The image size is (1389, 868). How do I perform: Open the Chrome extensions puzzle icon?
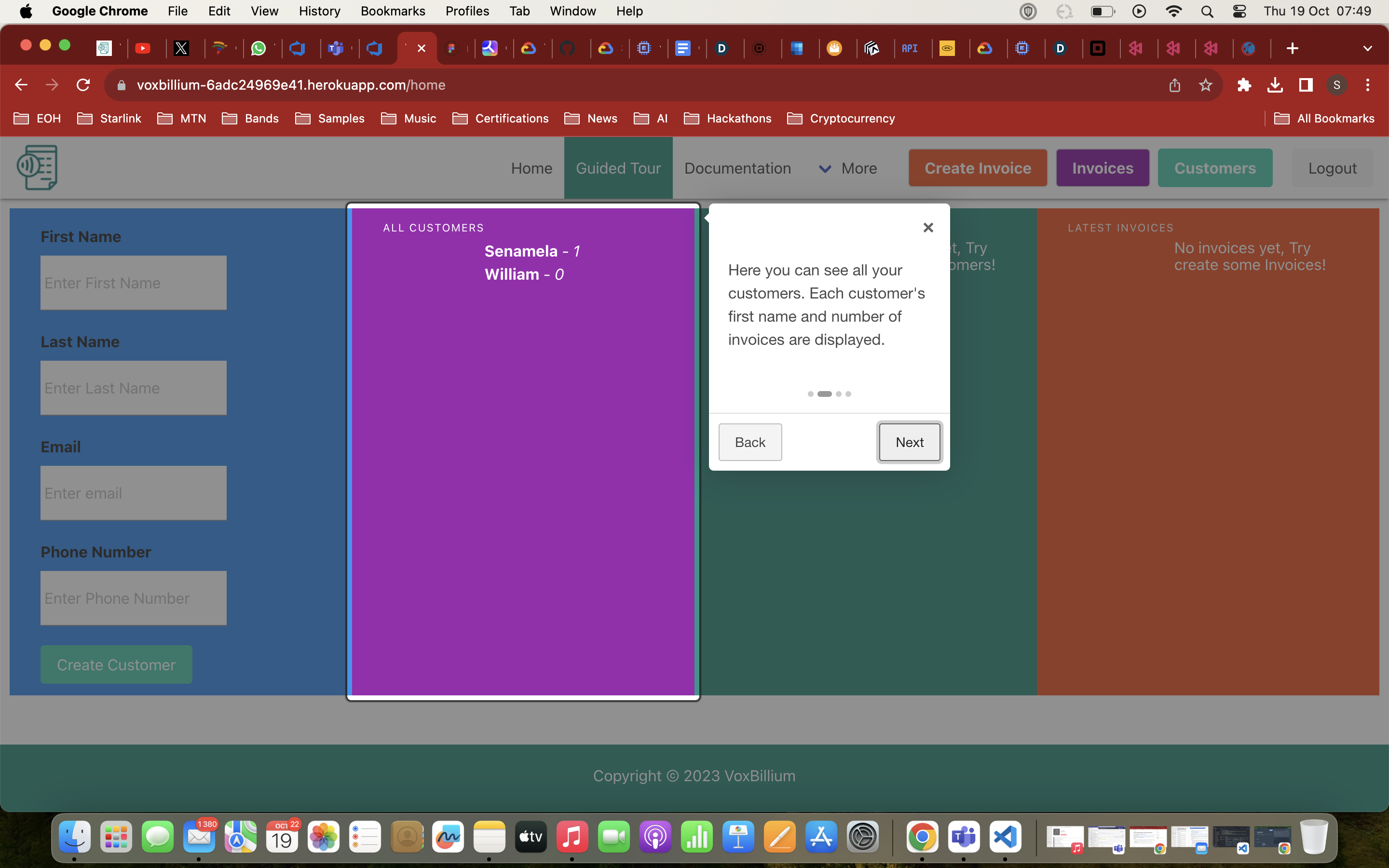[x=1243, y=85]
